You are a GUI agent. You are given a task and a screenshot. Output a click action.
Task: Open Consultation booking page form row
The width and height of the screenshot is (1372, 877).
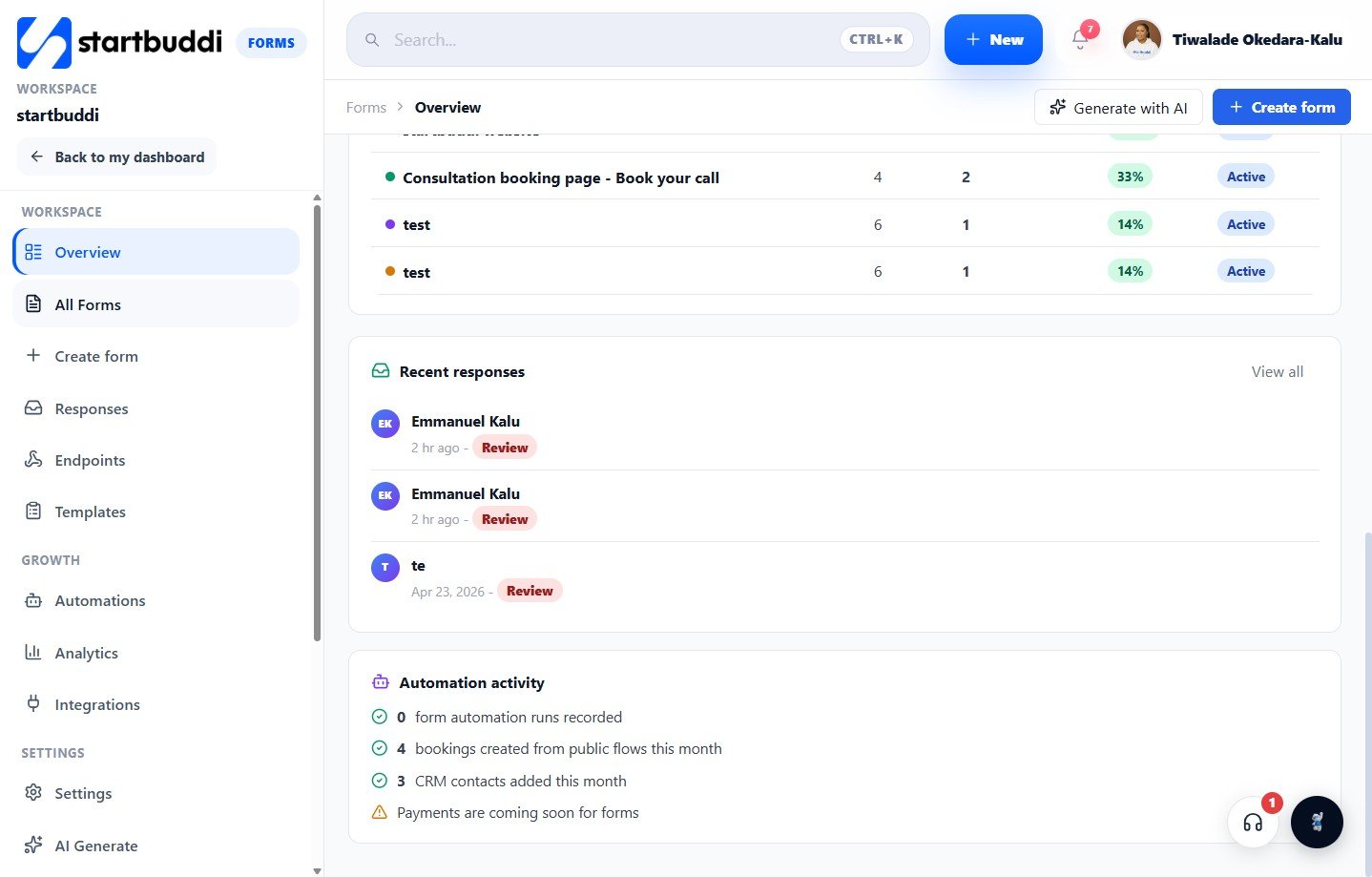pyautogui.click(x=845, y=177)
